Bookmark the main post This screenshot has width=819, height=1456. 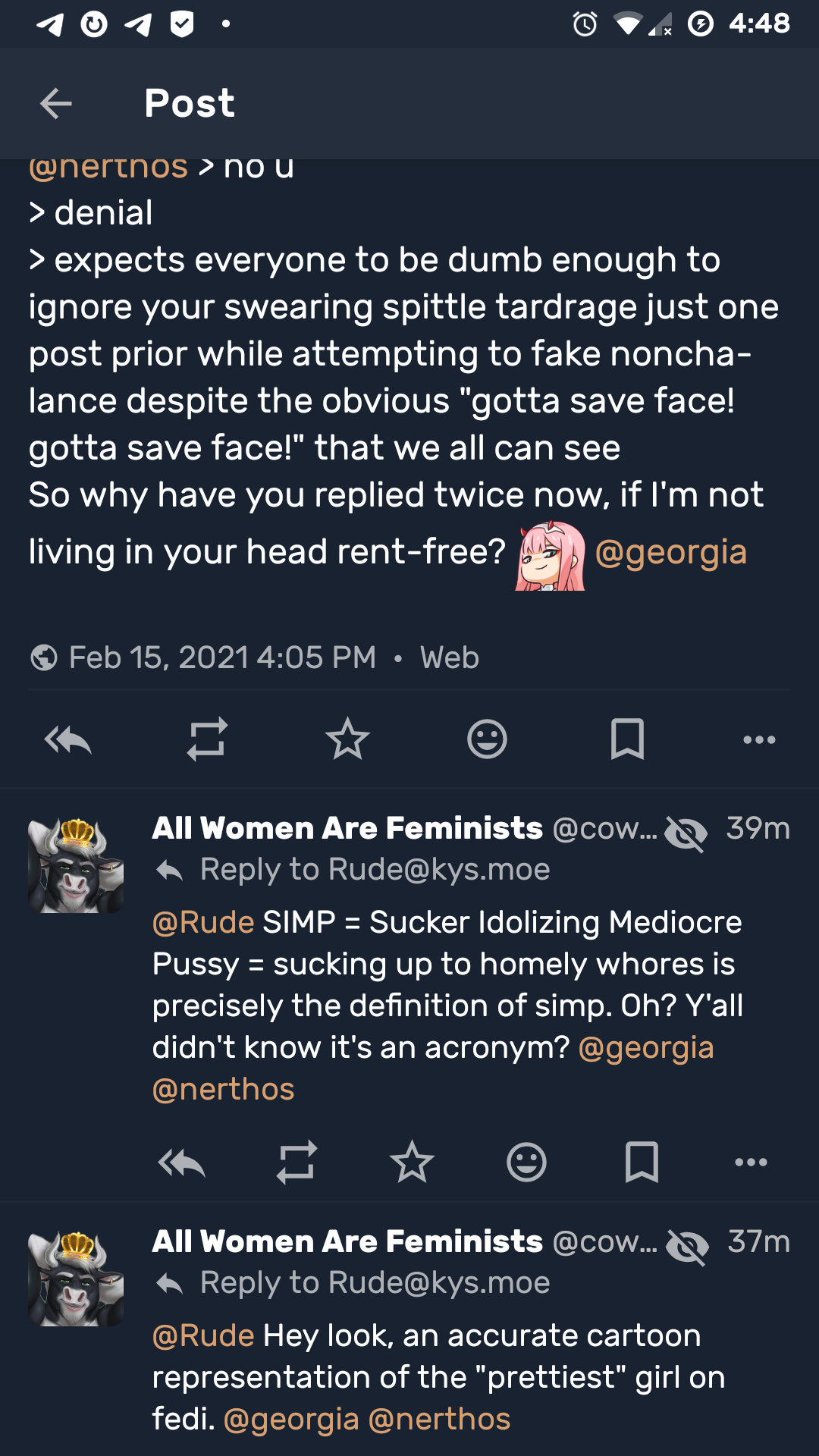pos(627,739)
